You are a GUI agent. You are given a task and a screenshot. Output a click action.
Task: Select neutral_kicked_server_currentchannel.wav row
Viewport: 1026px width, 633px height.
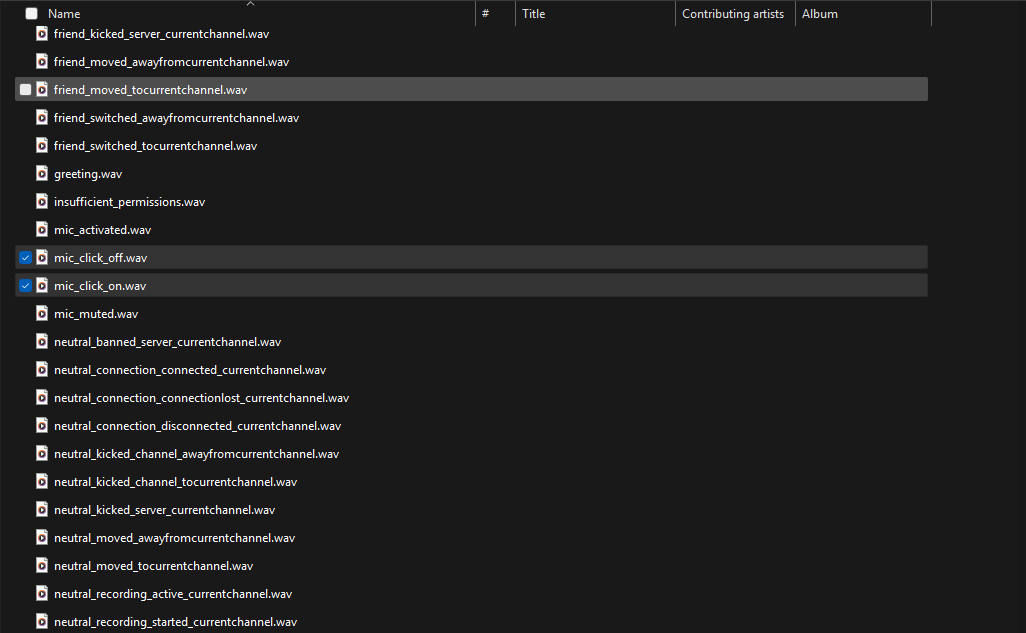(x=164, y=510)
